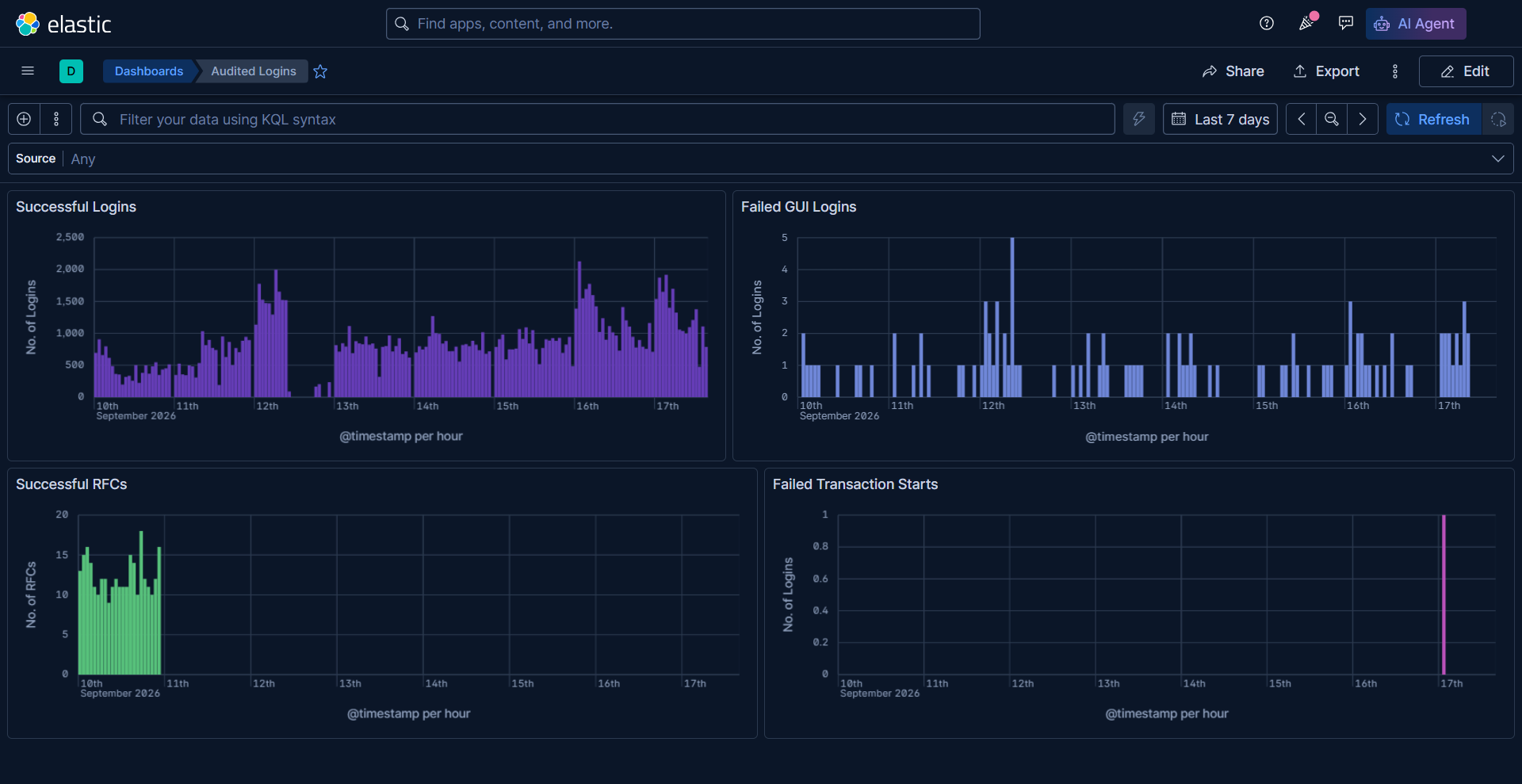Viewport: 1522px width, 784px height.
Task: Open the query language switcher lightning icon
Action: [x=1139, y=119]
